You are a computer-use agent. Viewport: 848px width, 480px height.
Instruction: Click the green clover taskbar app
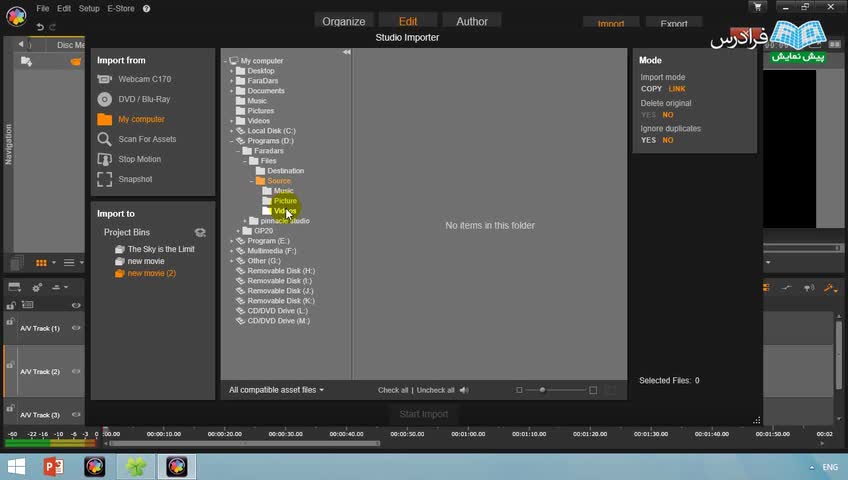coord(136,466)
